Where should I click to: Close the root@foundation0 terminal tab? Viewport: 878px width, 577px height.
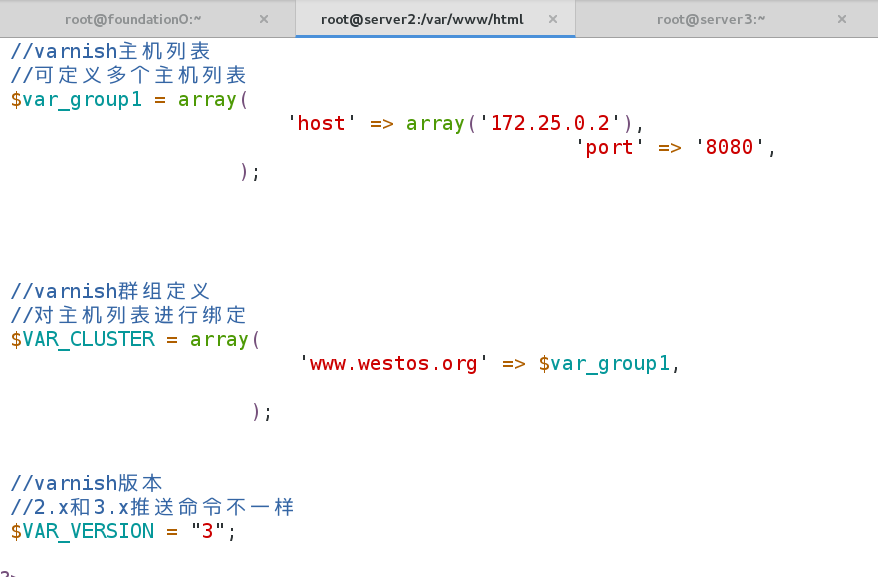264,20
